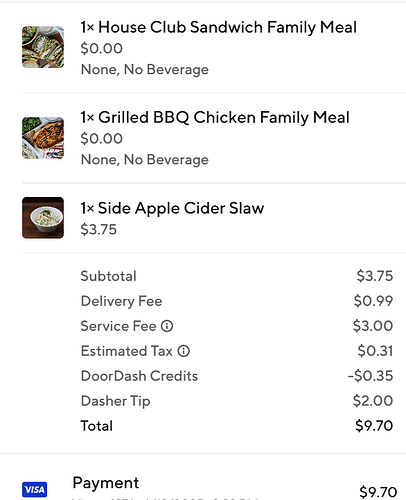This screenshot has width=406, height=500.
Task: Click the Delivery Fee amount $0.99
Action: tap(373, 301)
